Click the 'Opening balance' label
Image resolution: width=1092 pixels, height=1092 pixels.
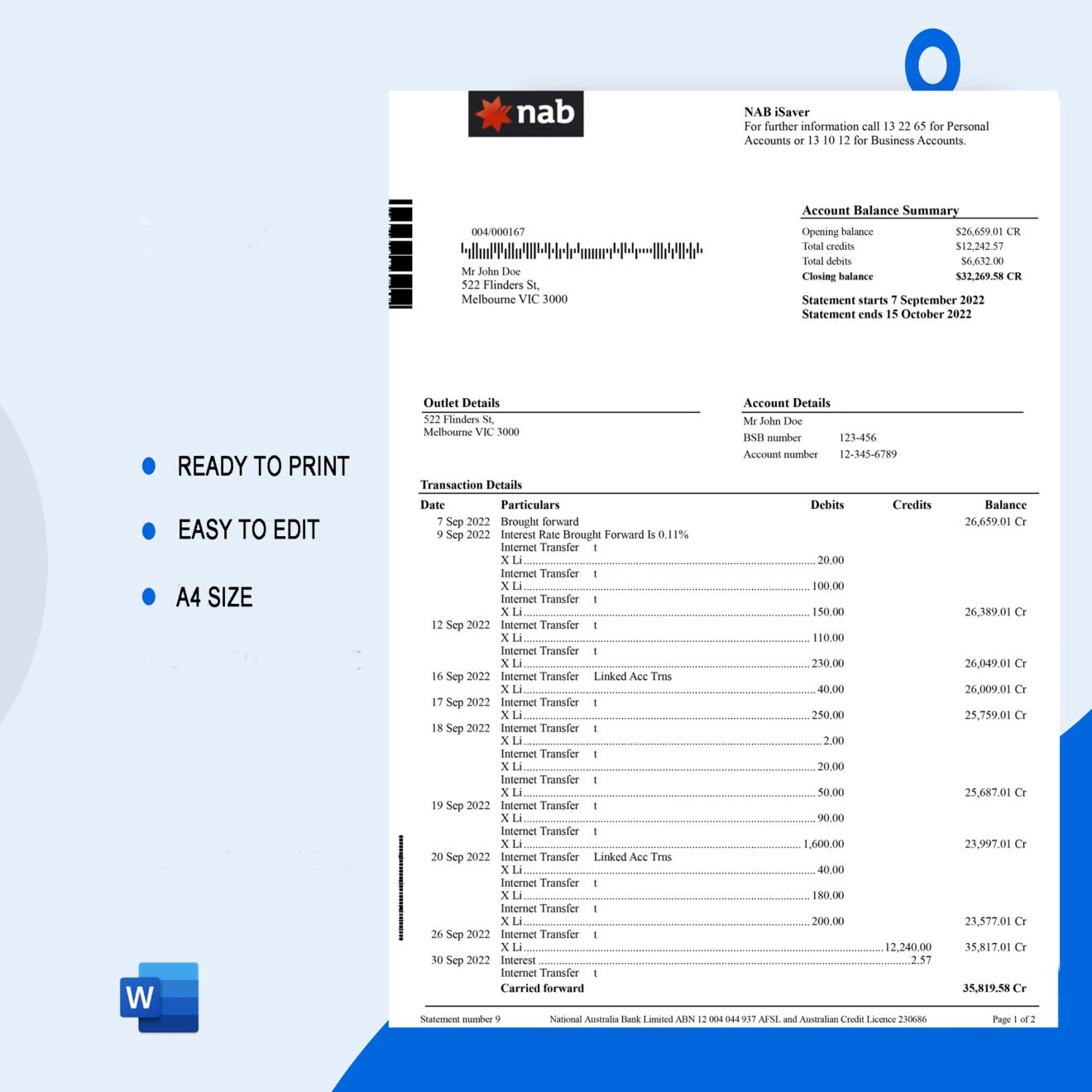pyautogui.click(x=837, y=232)
